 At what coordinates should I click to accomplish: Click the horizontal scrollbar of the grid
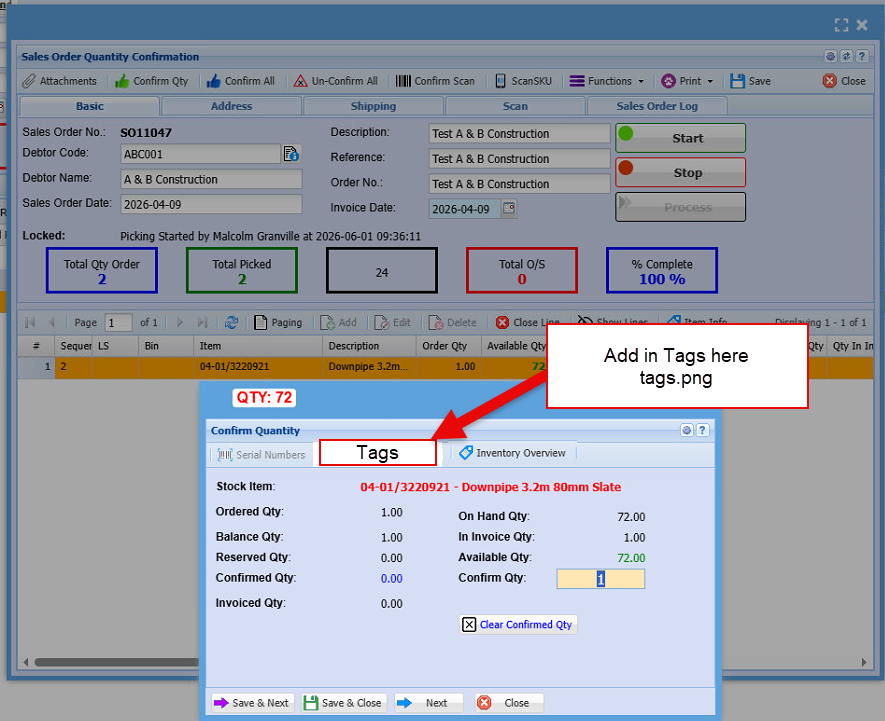coord(116,662)
